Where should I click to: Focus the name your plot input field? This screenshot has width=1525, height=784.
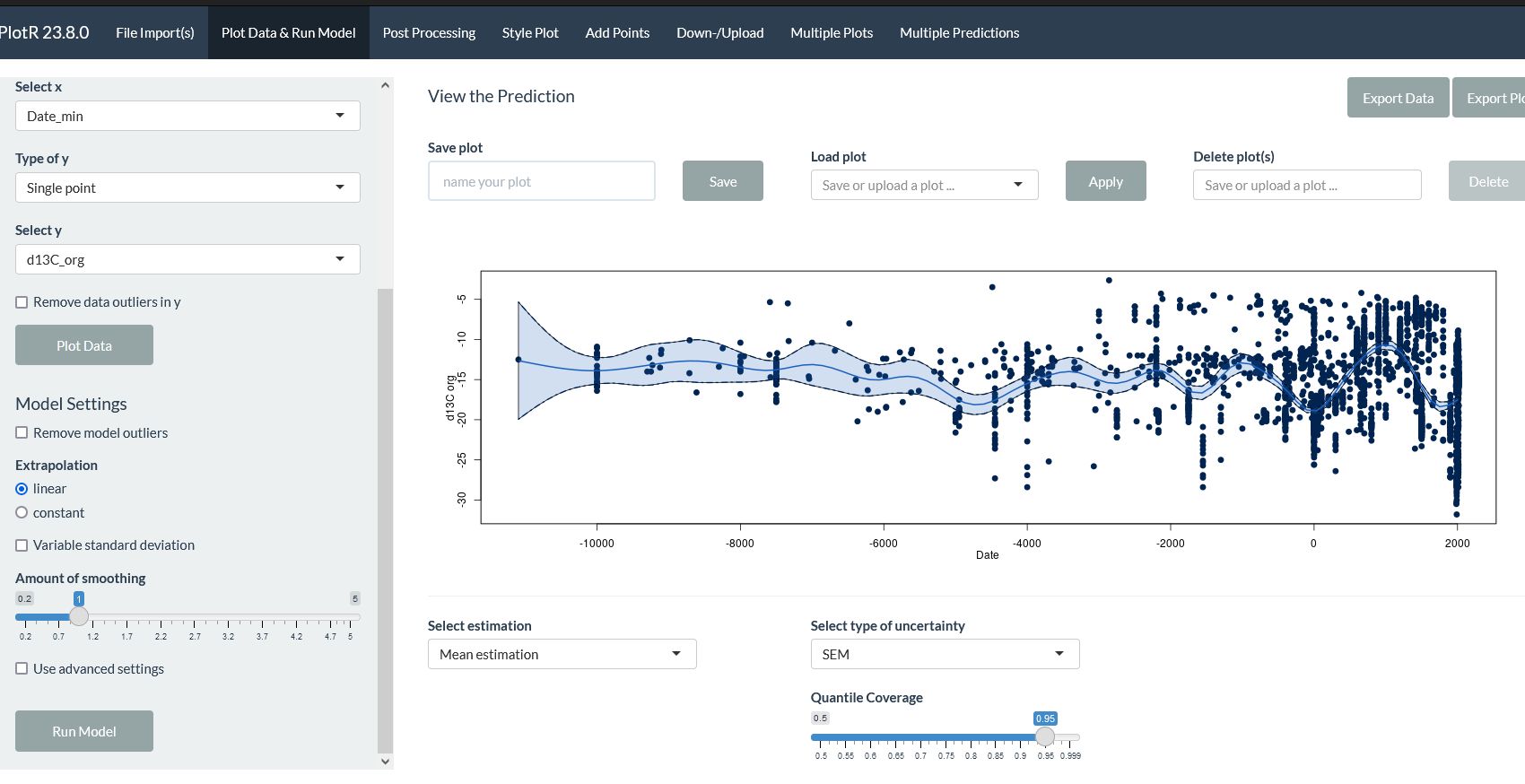click(542, 181)
